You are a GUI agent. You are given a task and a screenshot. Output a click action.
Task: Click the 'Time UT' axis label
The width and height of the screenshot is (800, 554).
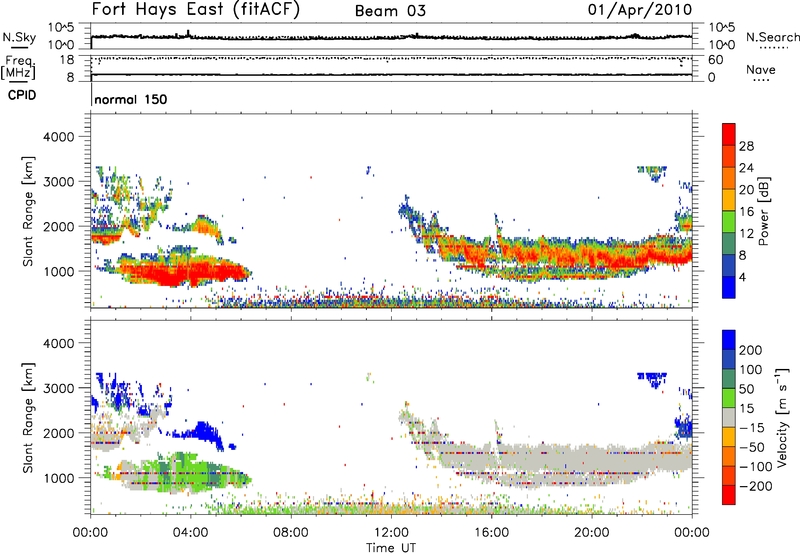pos(391,548)
